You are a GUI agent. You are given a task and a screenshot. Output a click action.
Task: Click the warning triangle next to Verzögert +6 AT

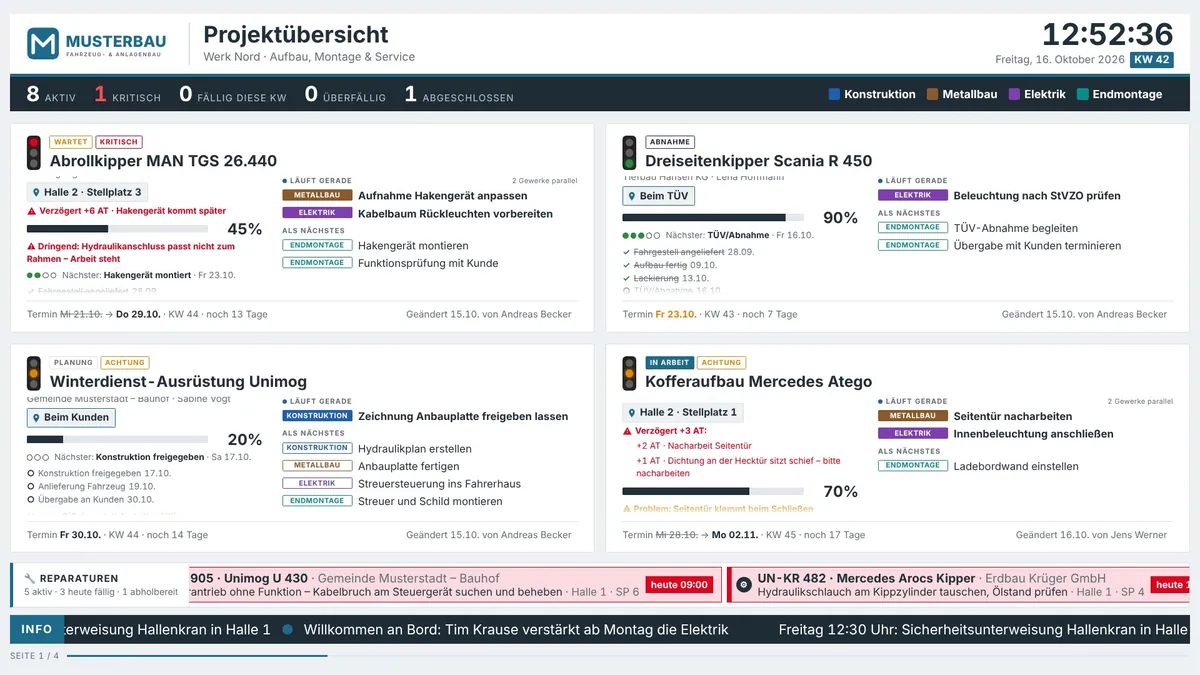coord(31,212)
